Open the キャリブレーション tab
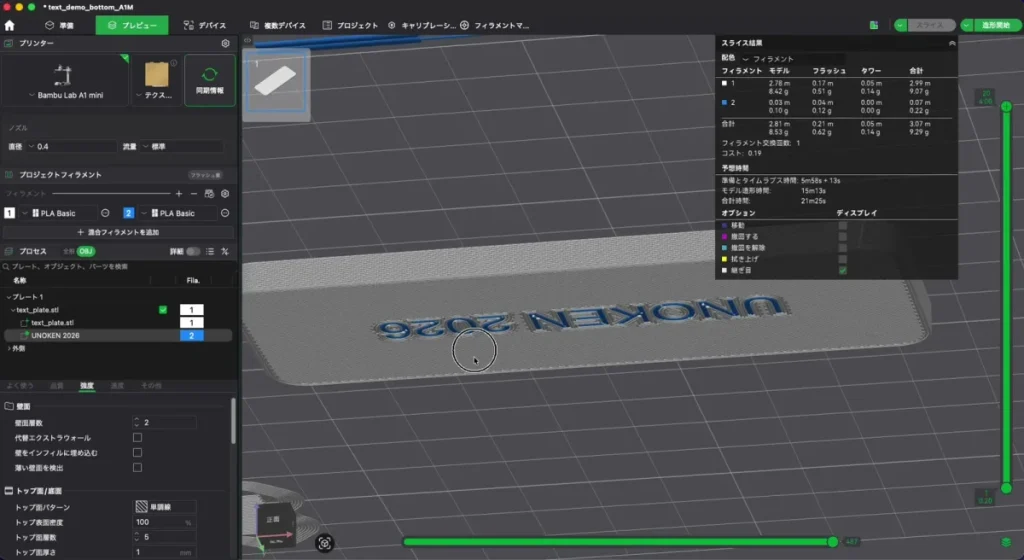1024x560 pixels. [x=422, y=25]
